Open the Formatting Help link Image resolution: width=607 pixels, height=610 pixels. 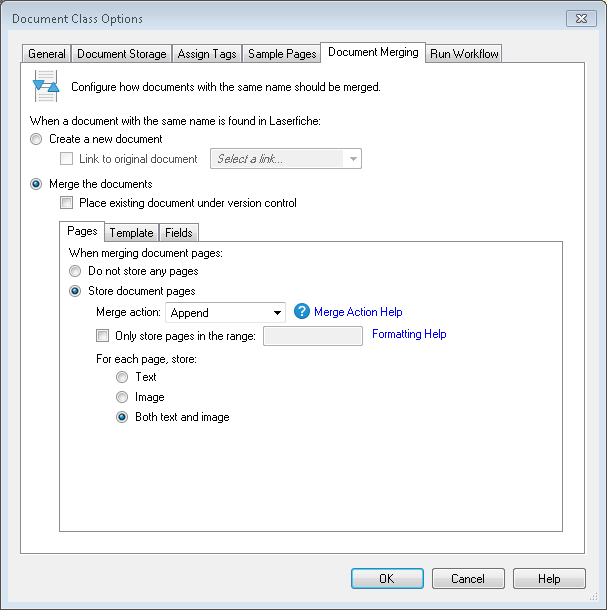tap(409, 334)
